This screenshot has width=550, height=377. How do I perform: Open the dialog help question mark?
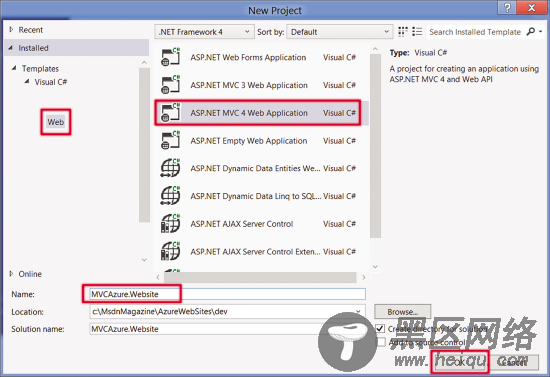click(x=507, y=8)
